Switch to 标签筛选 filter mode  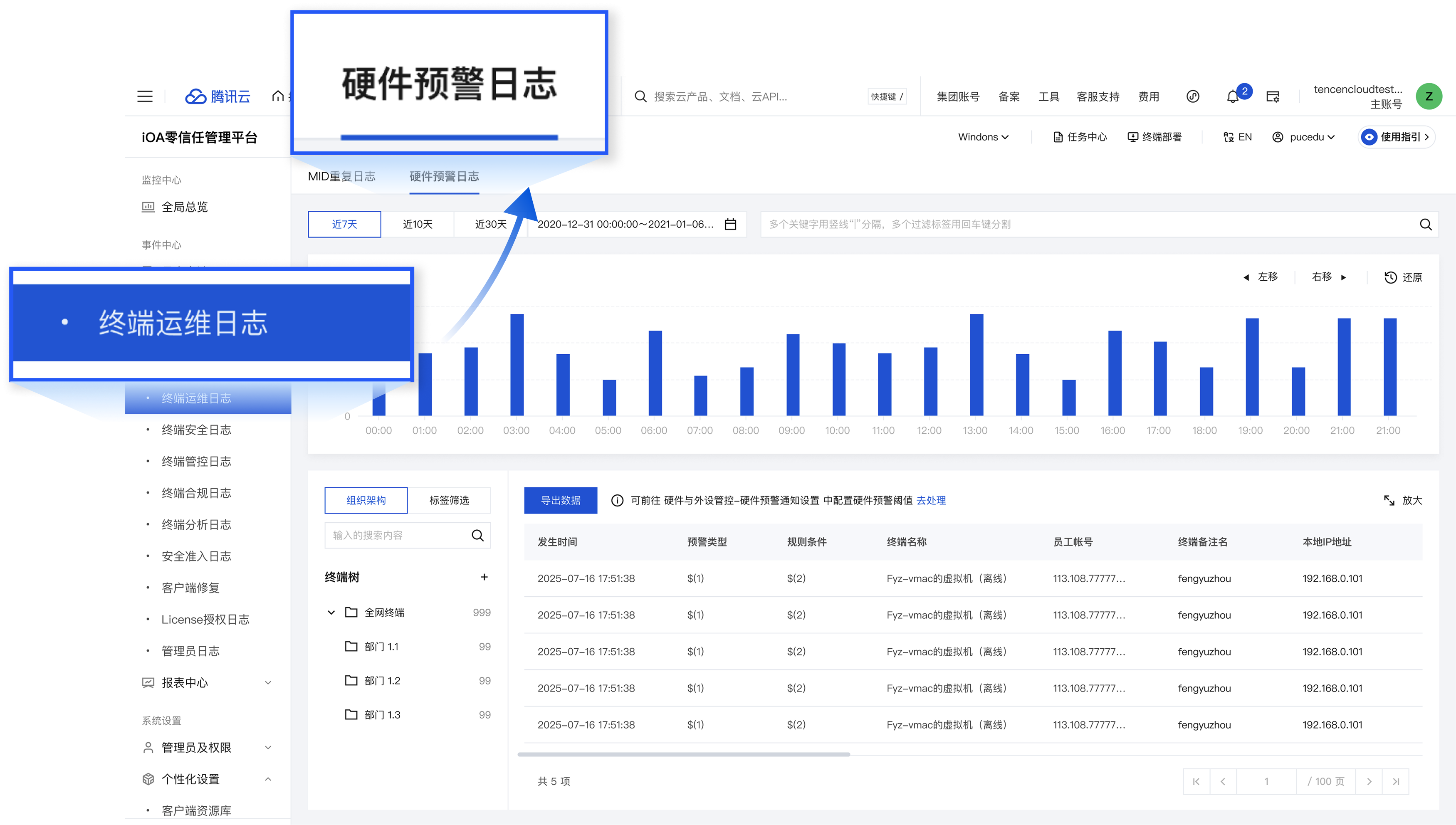tap(449, 500)
